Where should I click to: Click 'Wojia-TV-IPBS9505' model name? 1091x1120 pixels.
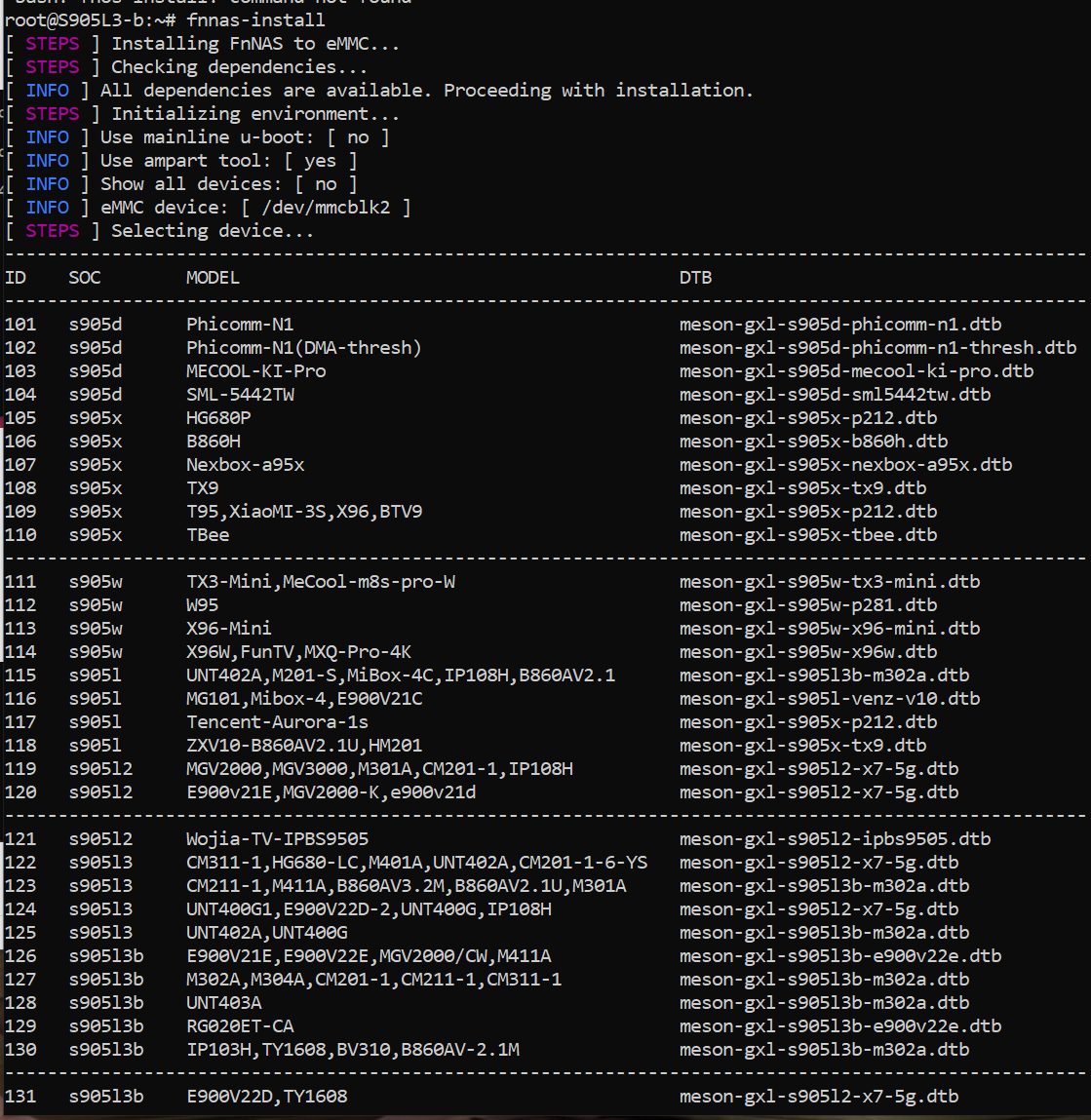coord(277,839)
